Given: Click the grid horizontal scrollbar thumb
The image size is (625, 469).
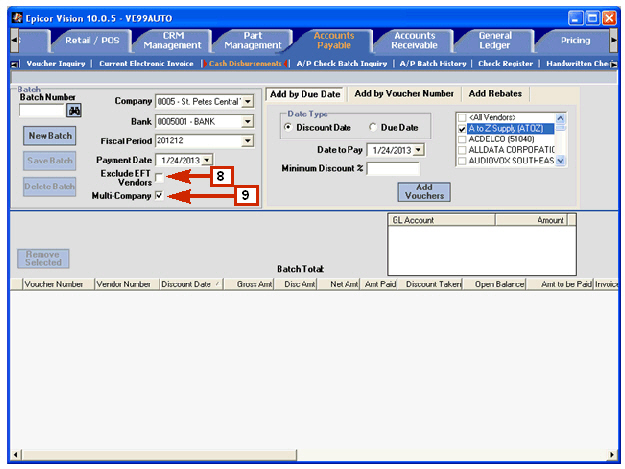Looking at the screenshot, I should [159, 454].
